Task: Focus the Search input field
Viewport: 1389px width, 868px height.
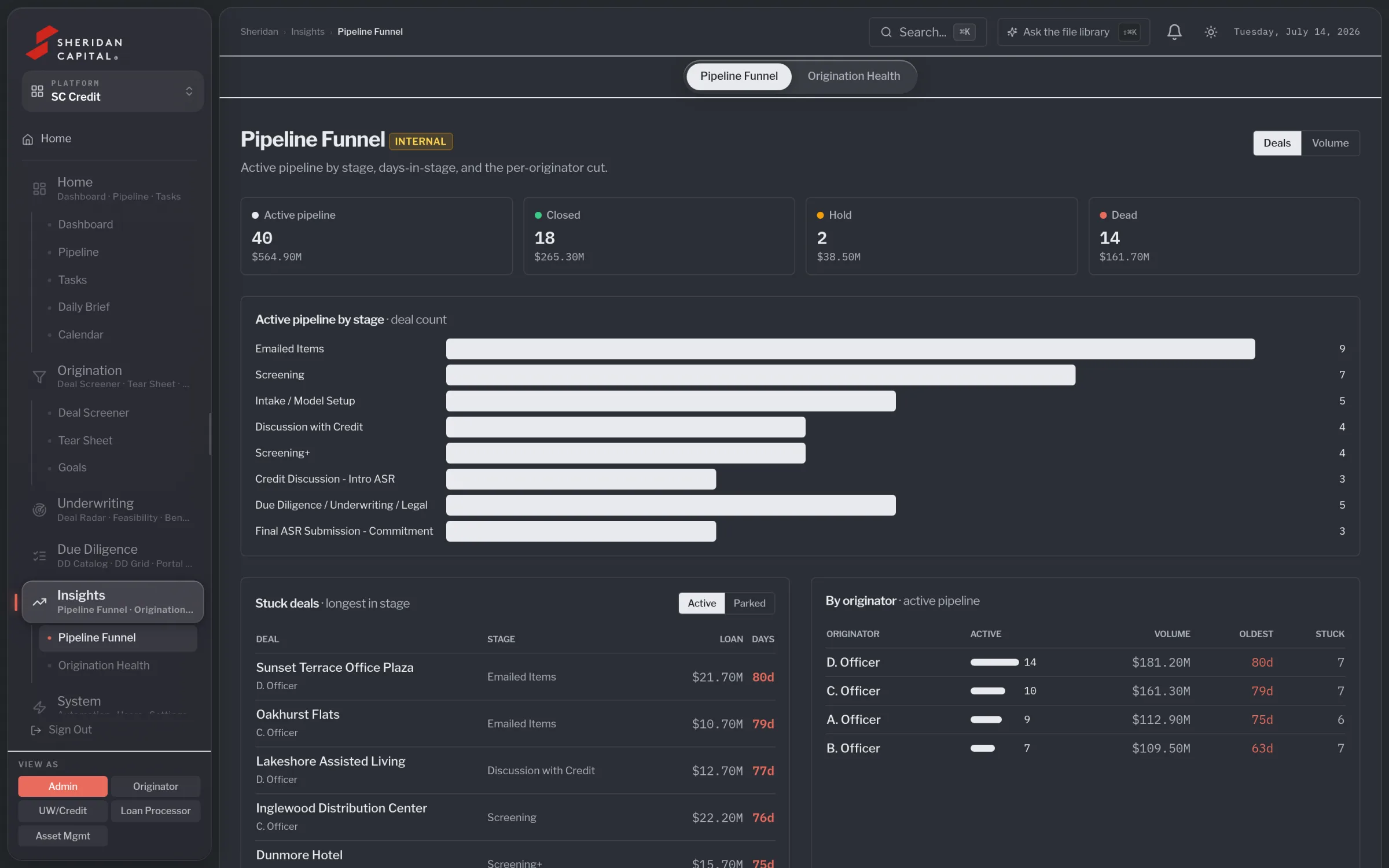Action: pyautogui.click(x=927, y=32)
